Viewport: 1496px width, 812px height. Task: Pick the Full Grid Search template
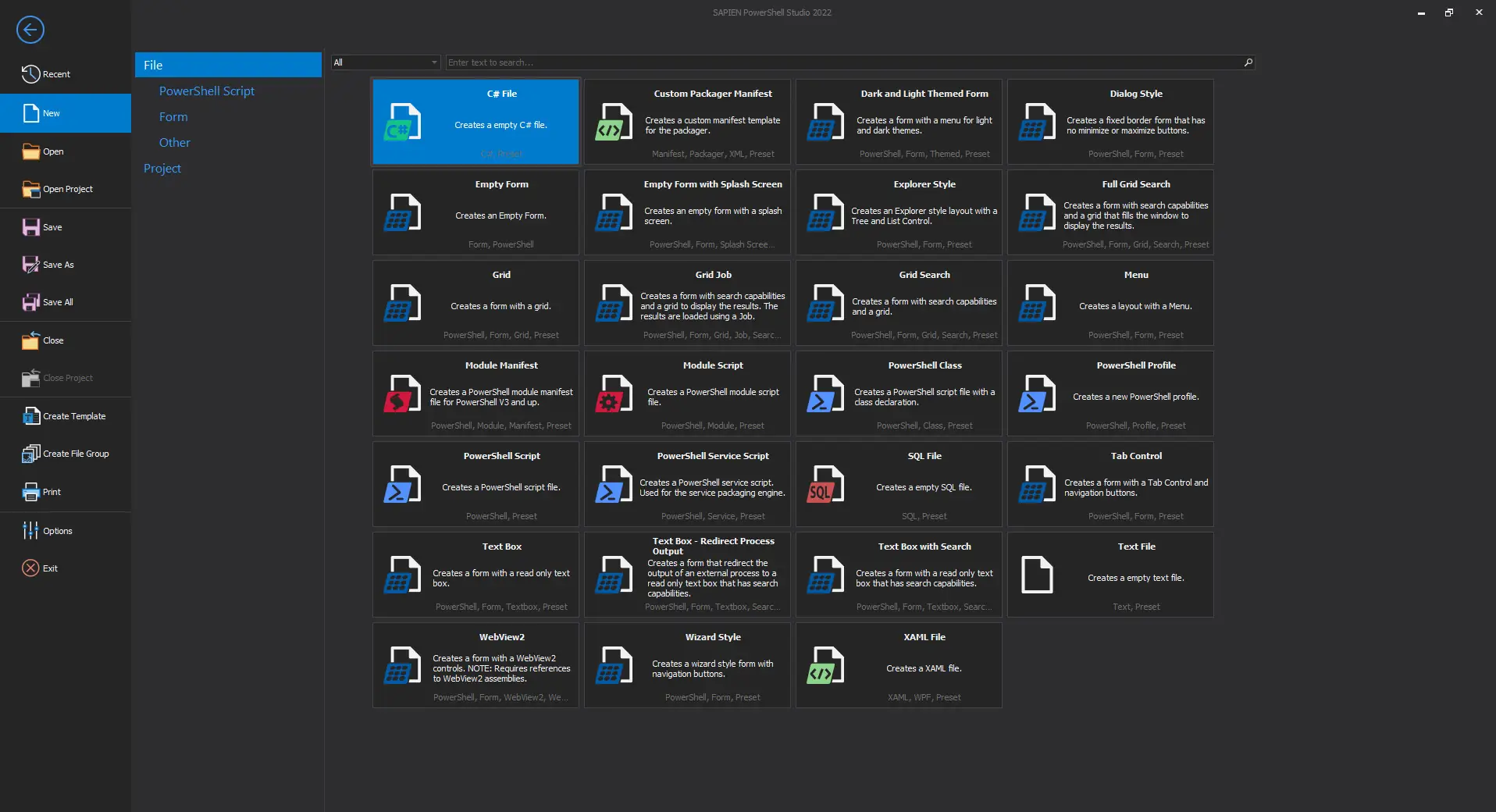pyautogui.click(x=1110, y=212)
